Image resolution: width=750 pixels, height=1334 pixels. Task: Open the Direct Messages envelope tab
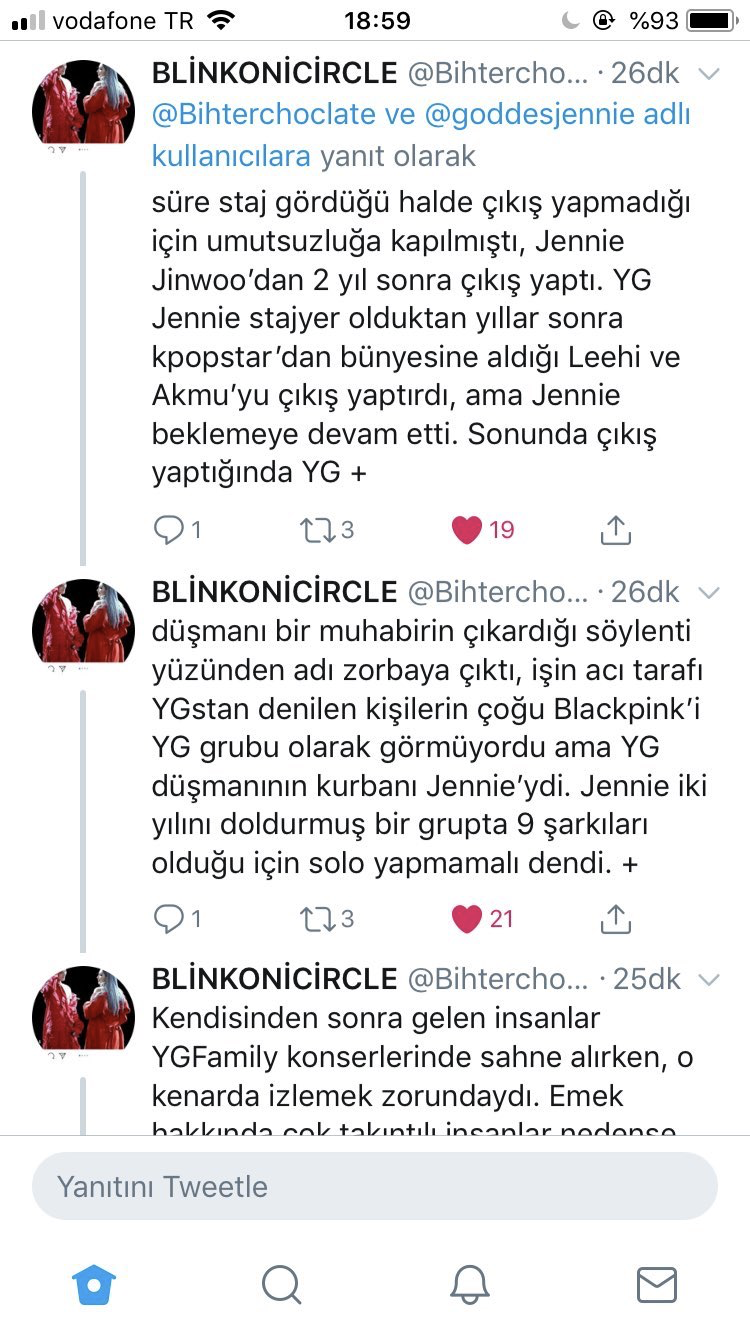[x=656, y=1284]
